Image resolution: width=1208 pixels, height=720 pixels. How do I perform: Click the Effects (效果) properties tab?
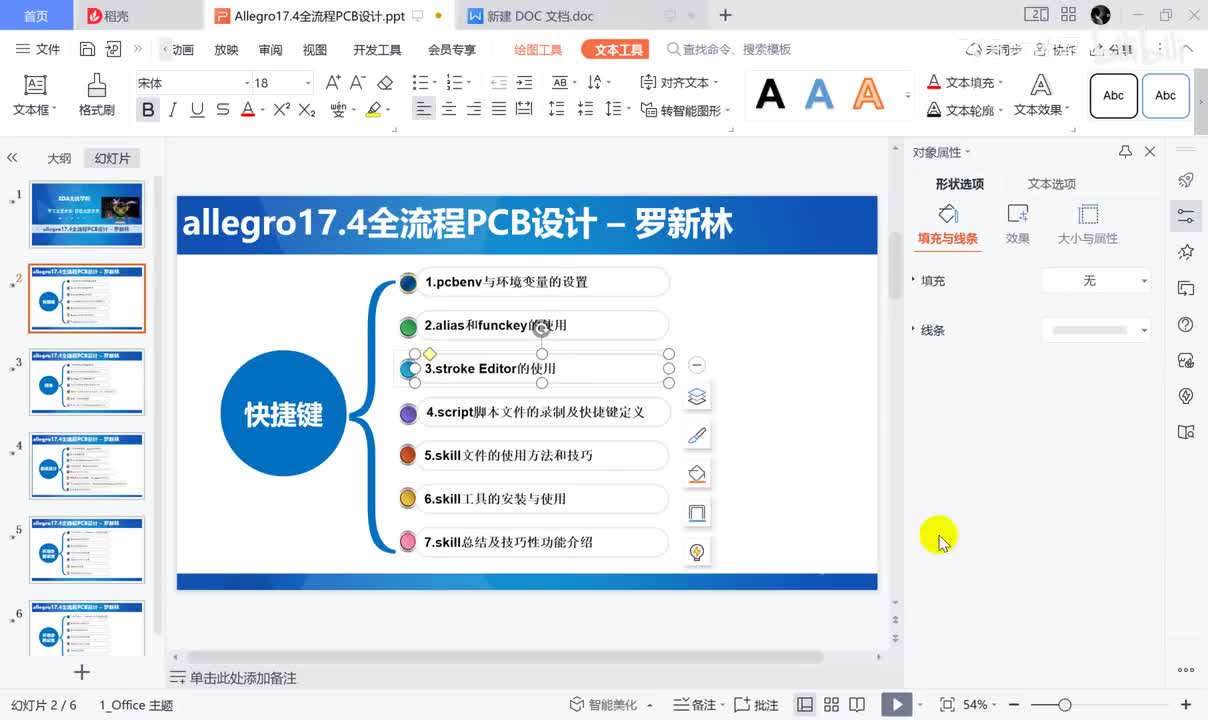(1018, 224)
